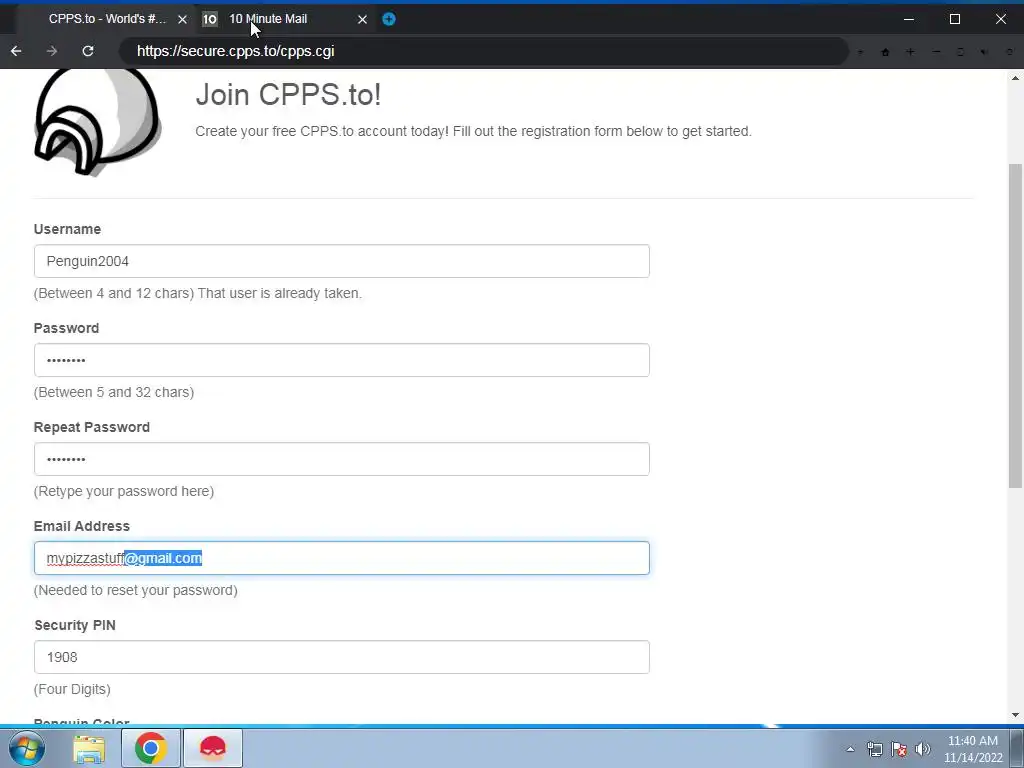Screen dimensions: 1024x768
Task: Click the '(Four Digits)' hint text
Action: (x=72, y=689)
